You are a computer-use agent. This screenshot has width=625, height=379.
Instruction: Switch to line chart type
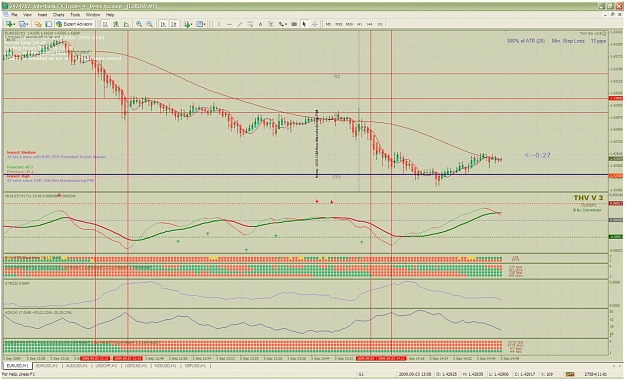click(126, 24)
